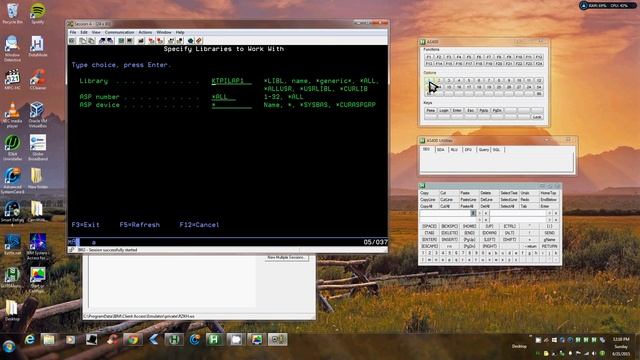Click the F3=Exit text
This screenshot has width=640, height=360.
85,225
